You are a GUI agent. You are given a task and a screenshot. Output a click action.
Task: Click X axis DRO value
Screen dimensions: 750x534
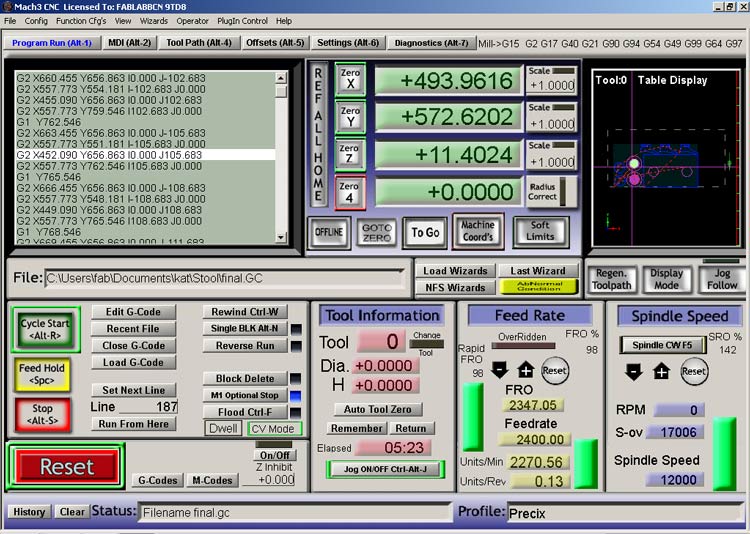(x=448, y=80)
